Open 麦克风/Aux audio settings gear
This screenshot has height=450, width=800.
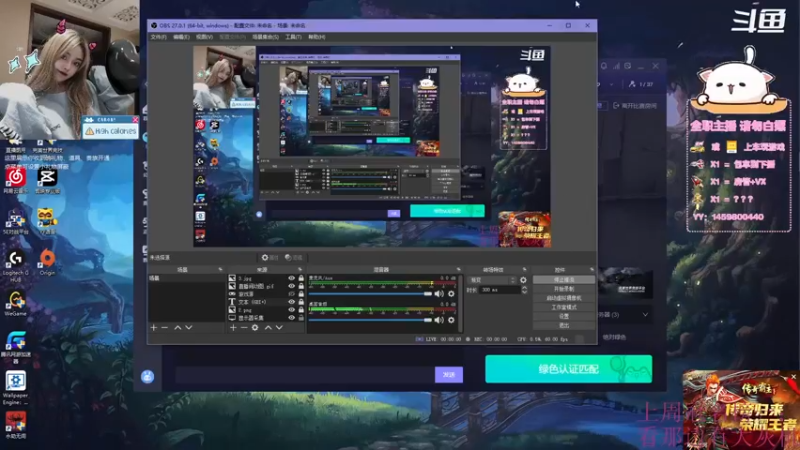click(451, 294)
